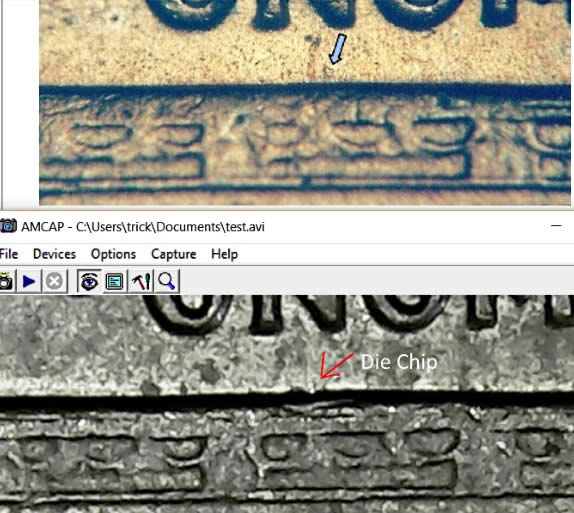Toggle video preview with the eye icon

[x=89, y=281]
